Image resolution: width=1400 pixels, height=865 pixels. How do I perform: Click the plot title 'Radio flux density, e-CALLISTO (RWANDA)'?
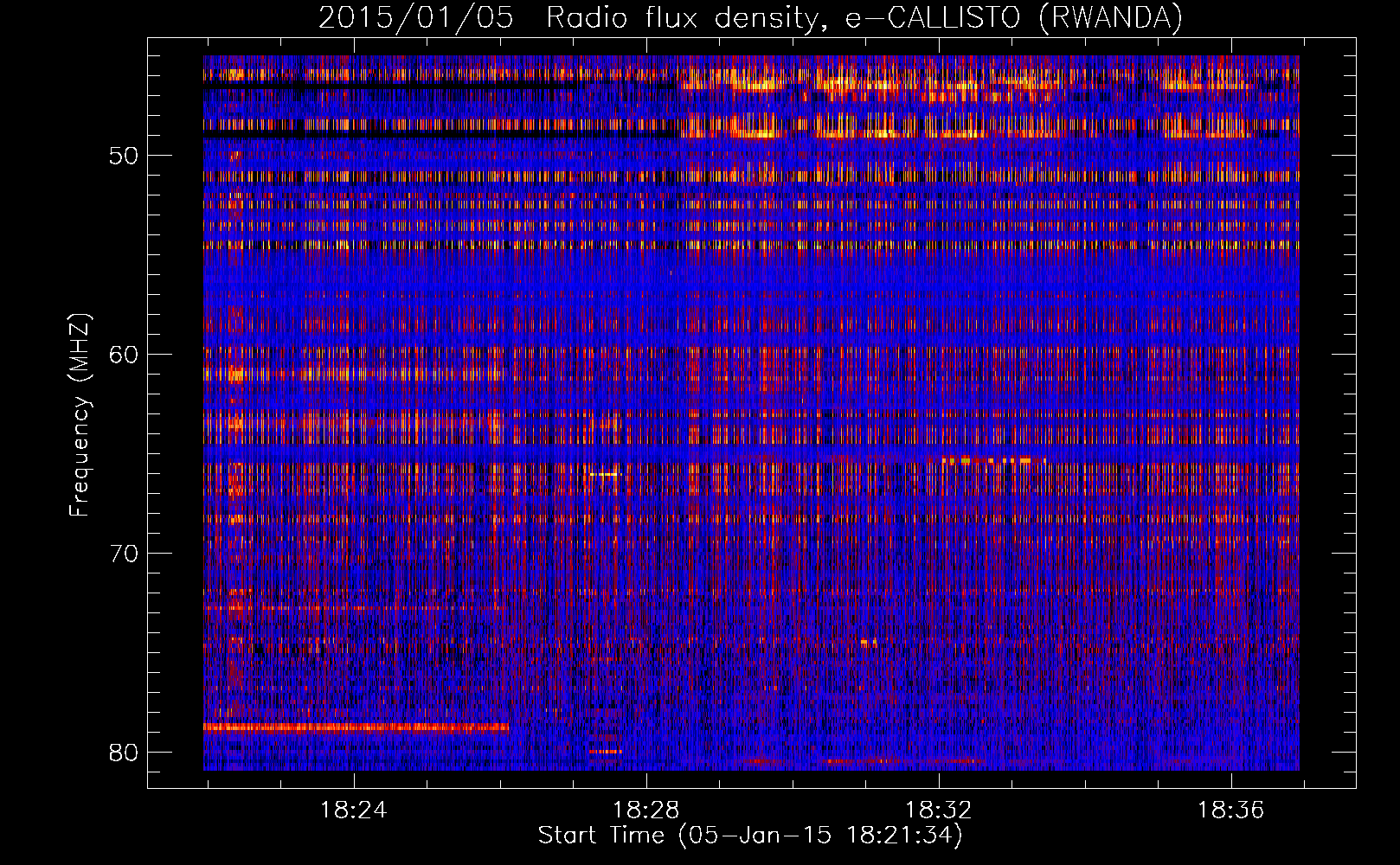point(864,17)
